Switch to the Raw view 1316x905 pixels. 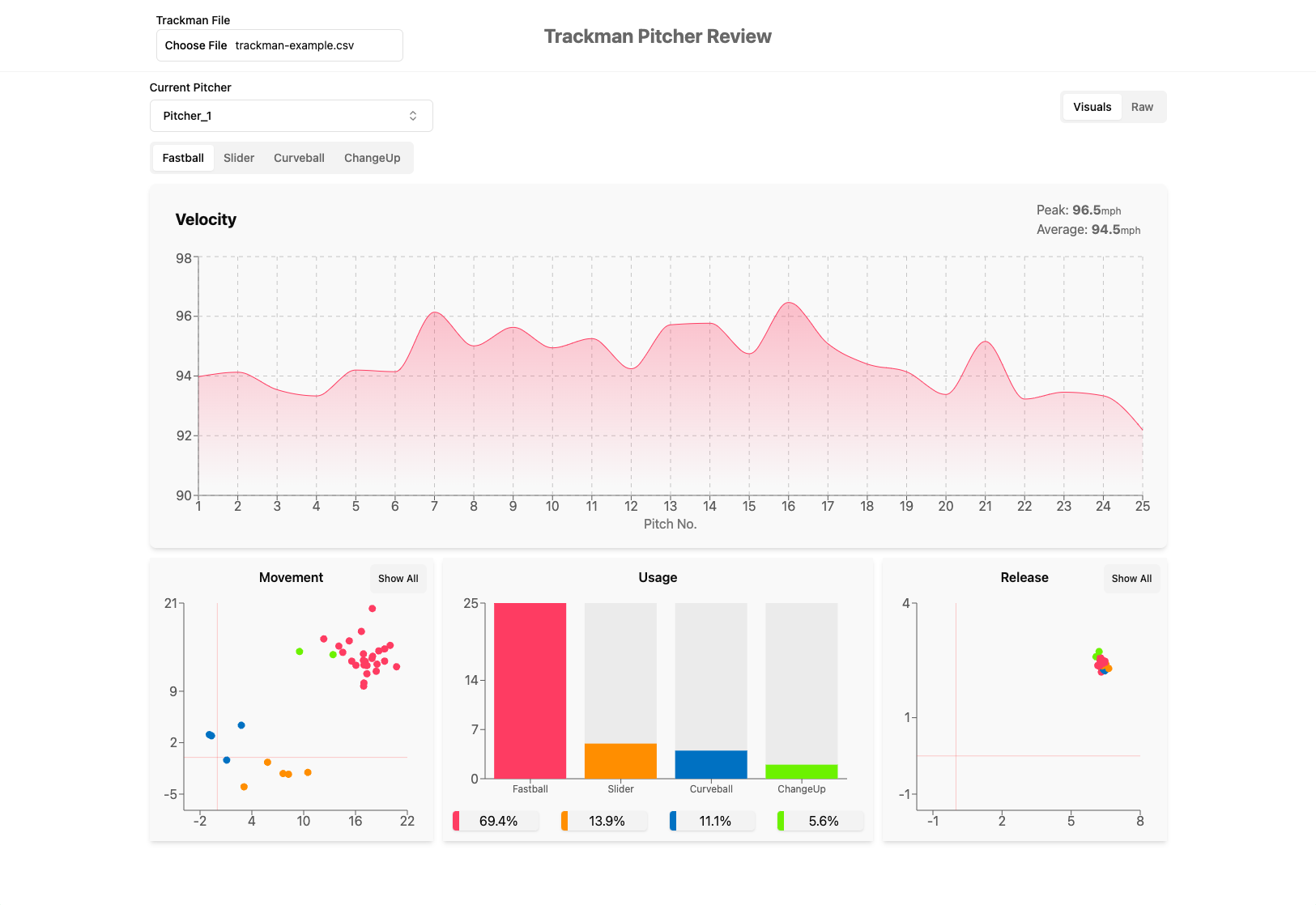tap(1142, 107)
